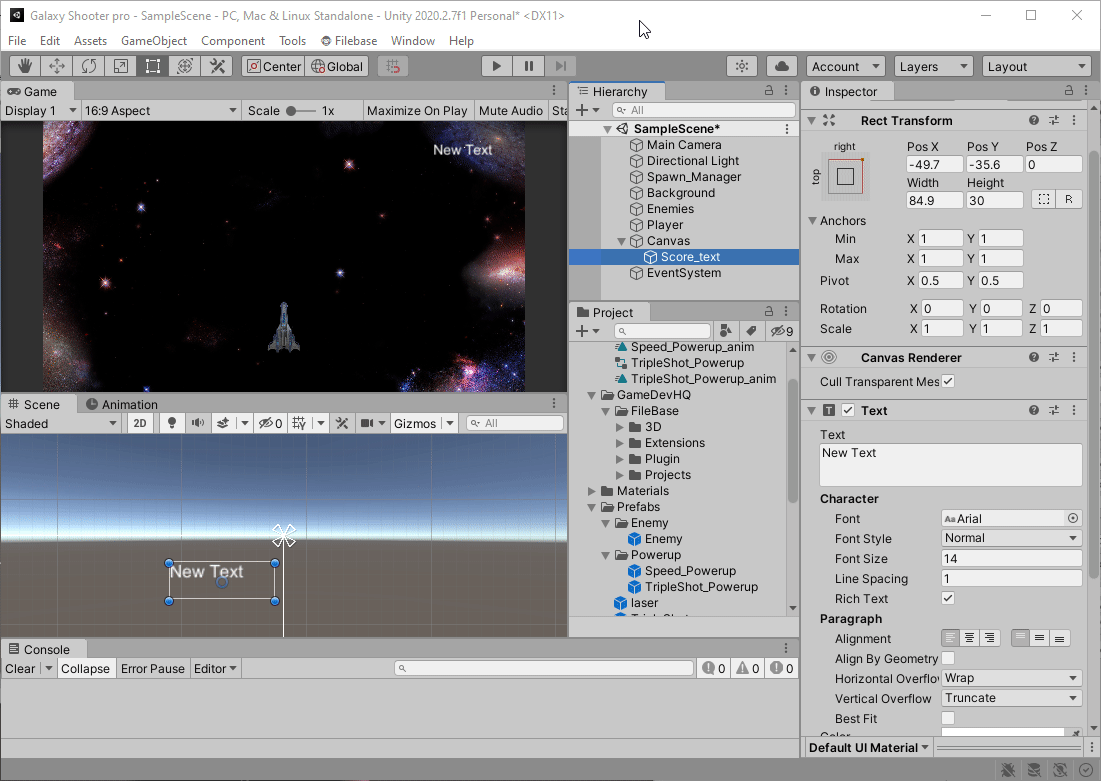Open the Font Style dropdown
Screen dimensions: 1101x781
click(1011, 538)
